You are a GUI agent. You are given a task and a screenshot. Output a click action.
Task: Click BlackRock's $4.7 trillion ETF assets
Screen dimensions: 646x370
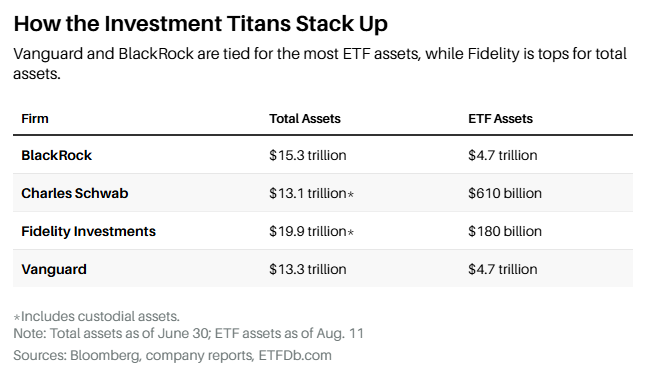click(x=503, y=155)
